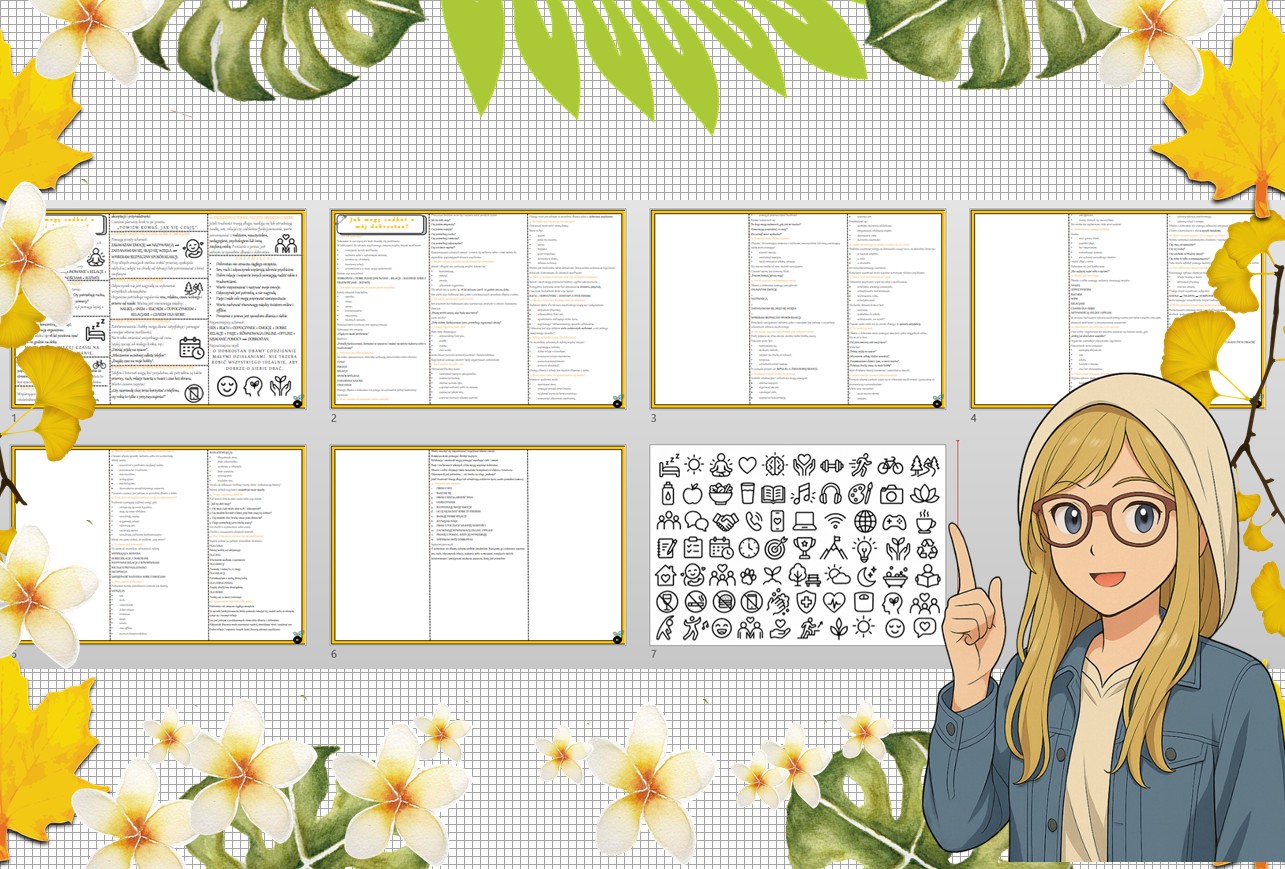The image size is (1285, 869).
Task: Select slide 3 thumbnail in the sorter
Action: (x=797, y=309)
